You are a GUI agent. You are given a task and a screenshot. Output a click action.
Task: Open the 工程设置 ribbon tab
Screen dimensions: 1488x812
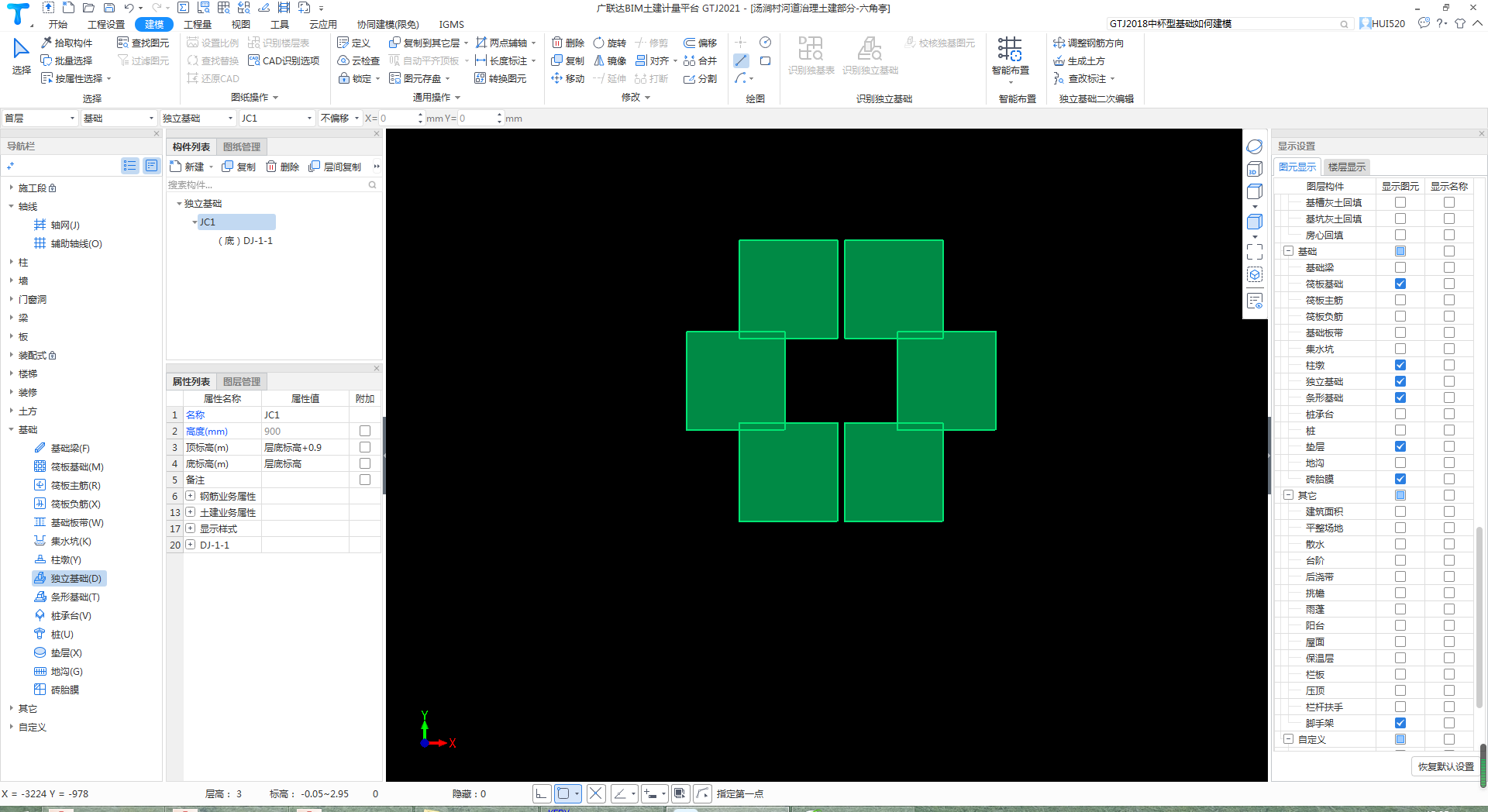pyautogui.click(x=106, y=24)
